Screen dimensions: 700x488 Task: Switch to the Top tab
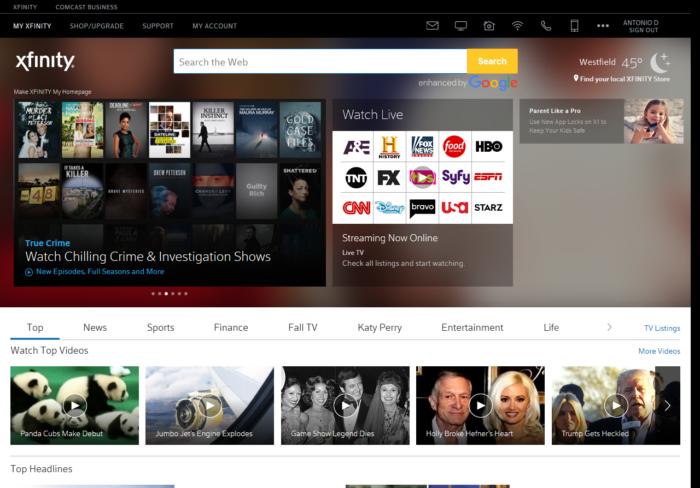35,327
